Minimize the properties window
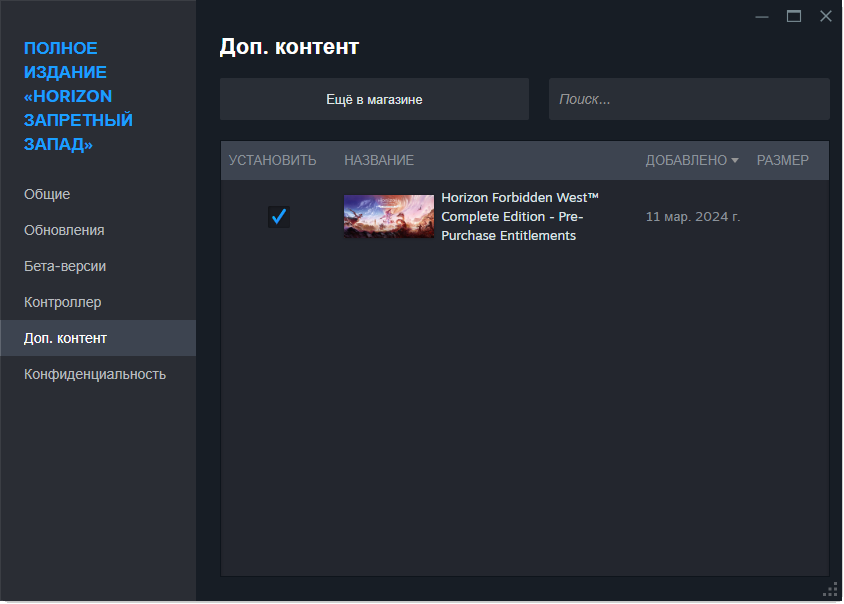The image size is (844, 604). pos(762,17)
